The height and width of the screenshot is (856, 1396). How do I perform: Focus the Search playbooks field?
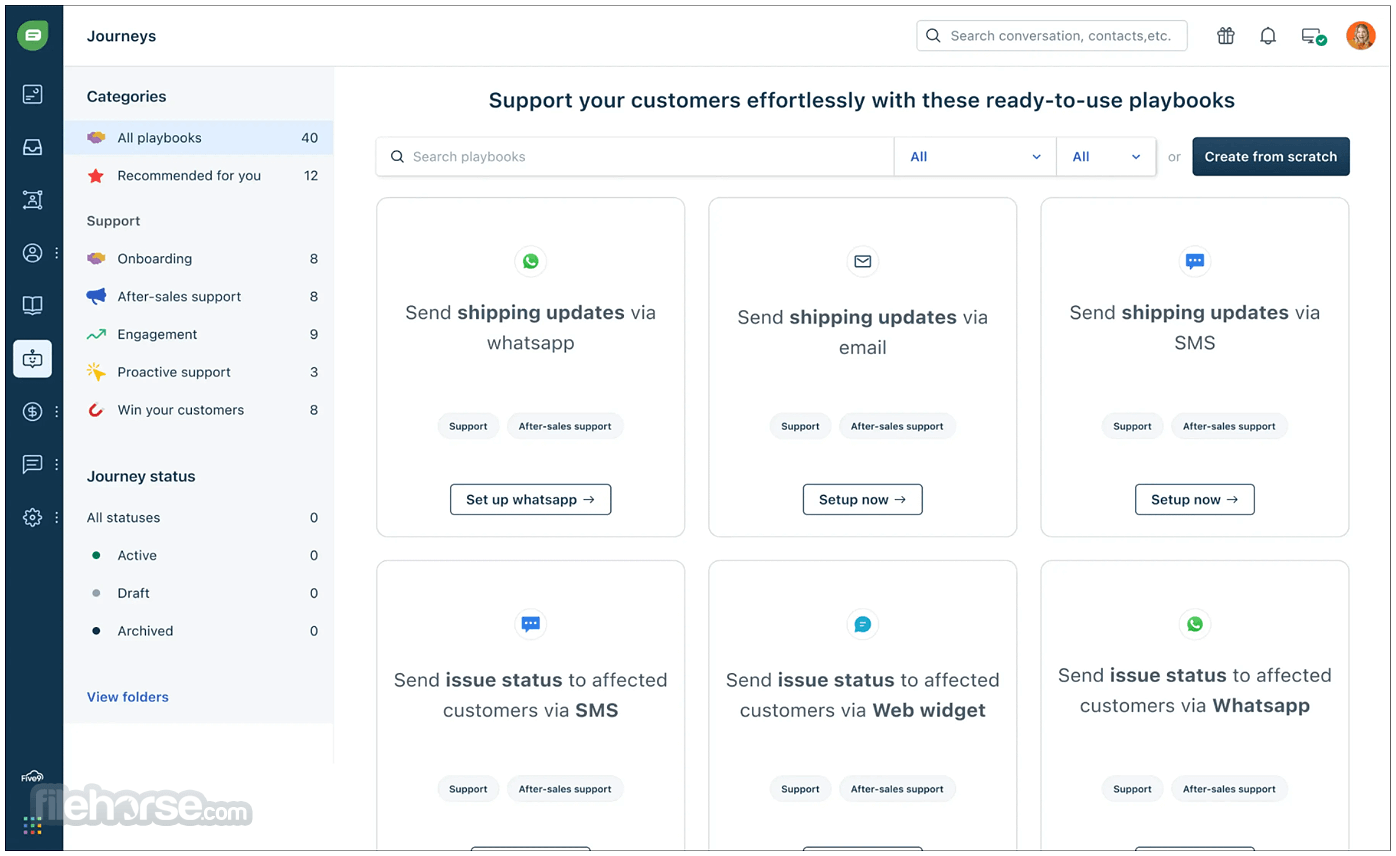[635, 157]
